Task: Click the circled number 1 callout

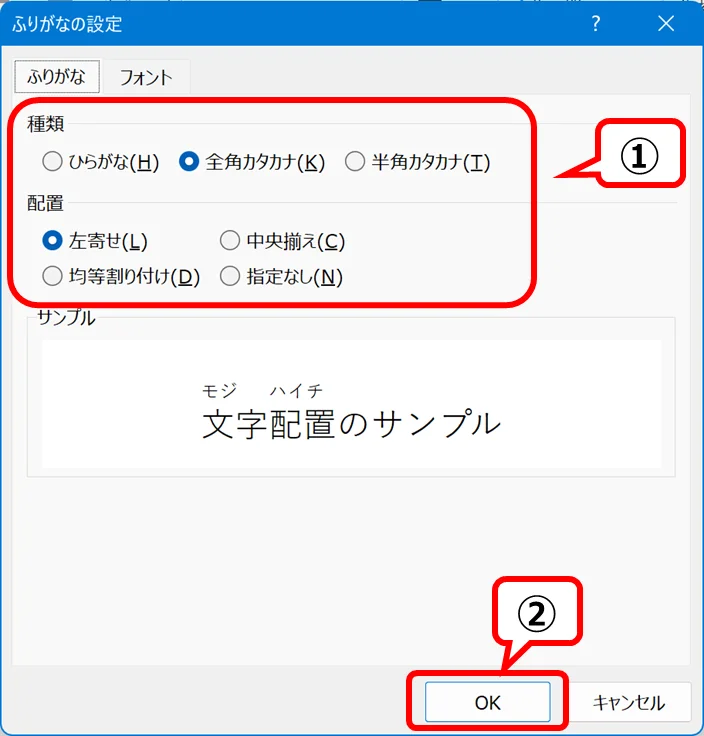Action: pos(640,155)
